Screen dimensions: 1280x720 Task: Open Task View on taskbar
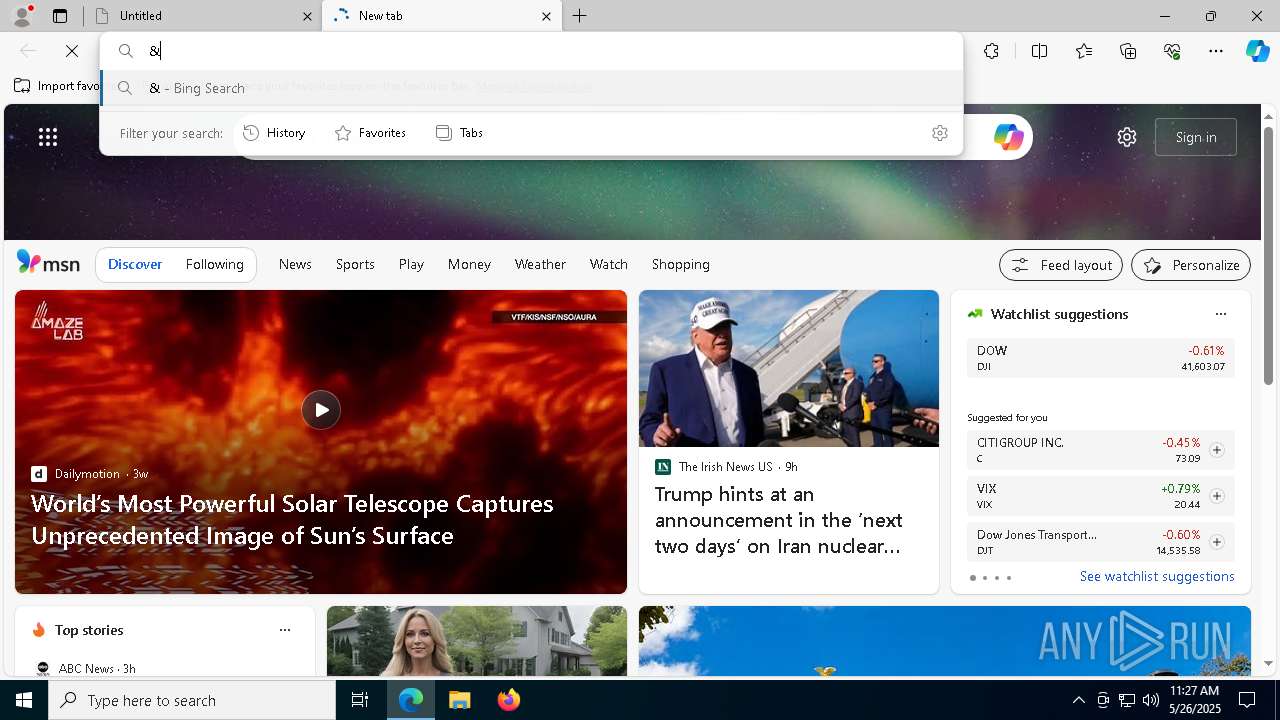coord(360,700)
